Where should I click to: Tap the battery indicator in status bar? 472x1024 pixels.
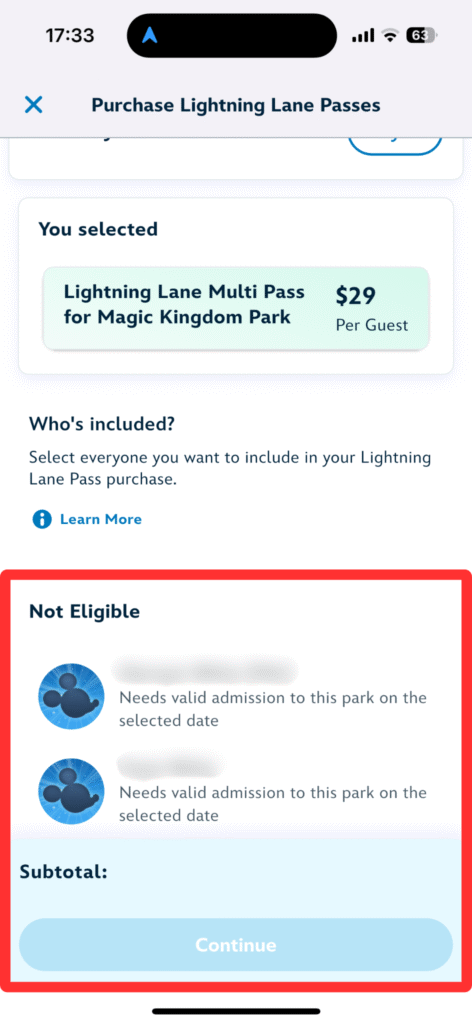pyautogui.click(x=422, y=35)
